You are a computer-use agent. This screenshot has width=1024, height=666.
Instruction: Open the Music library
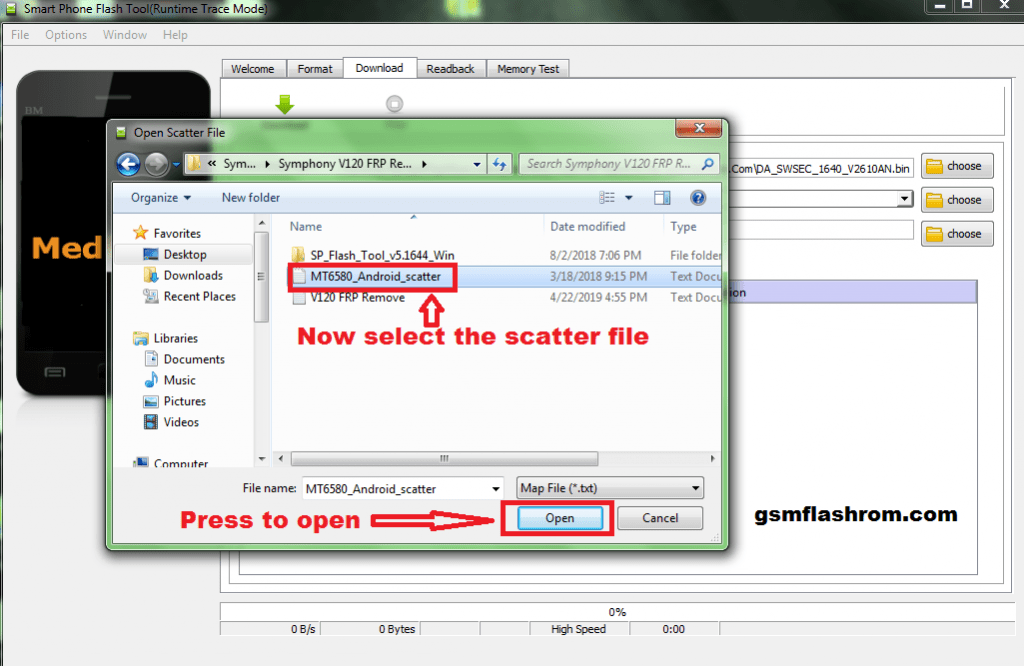[180, 380]
